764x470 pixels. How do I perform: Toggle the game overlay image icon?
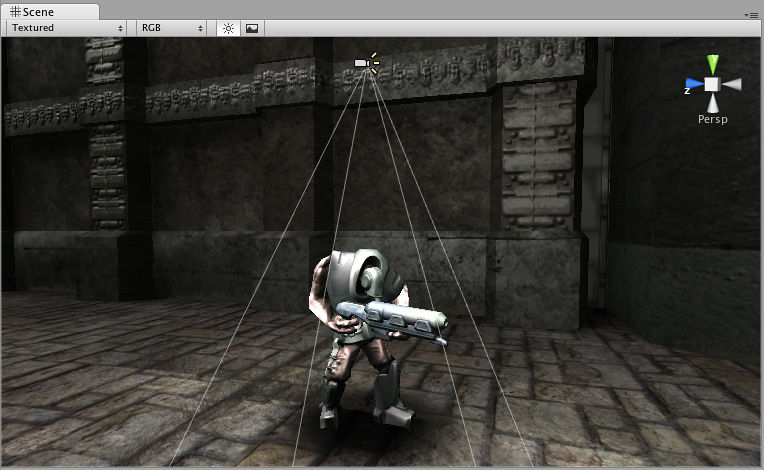tap(252, 28)
